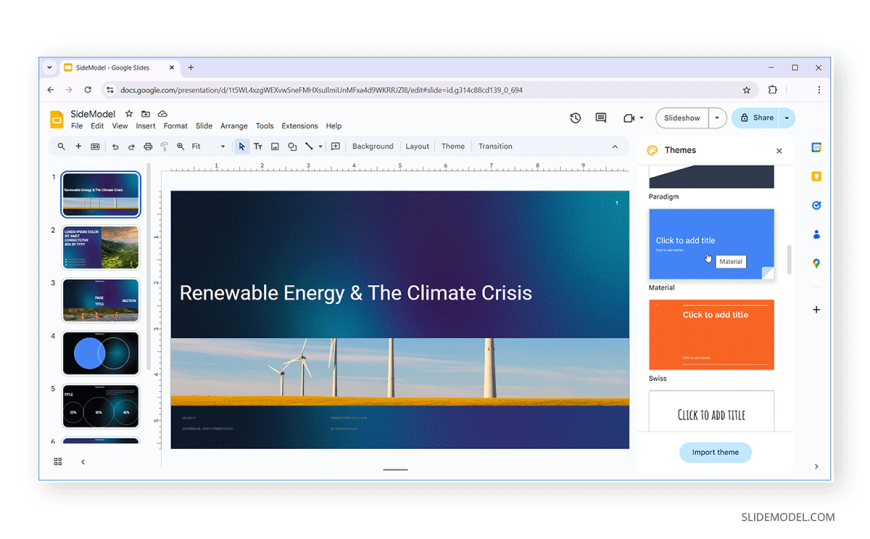Open the Arrange menu
This screenshot has height=539, width=870.
tap(234, 126)
